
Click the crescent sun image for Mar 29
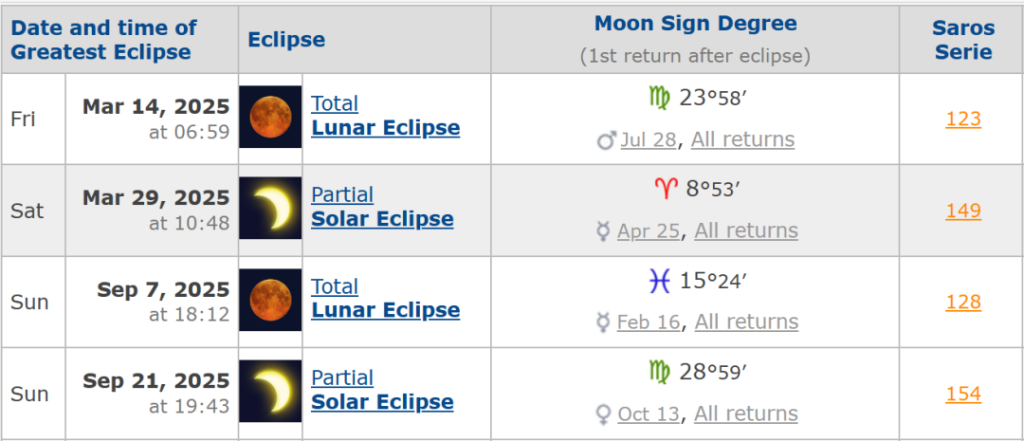pyautogui.click(x=270, y=208)
